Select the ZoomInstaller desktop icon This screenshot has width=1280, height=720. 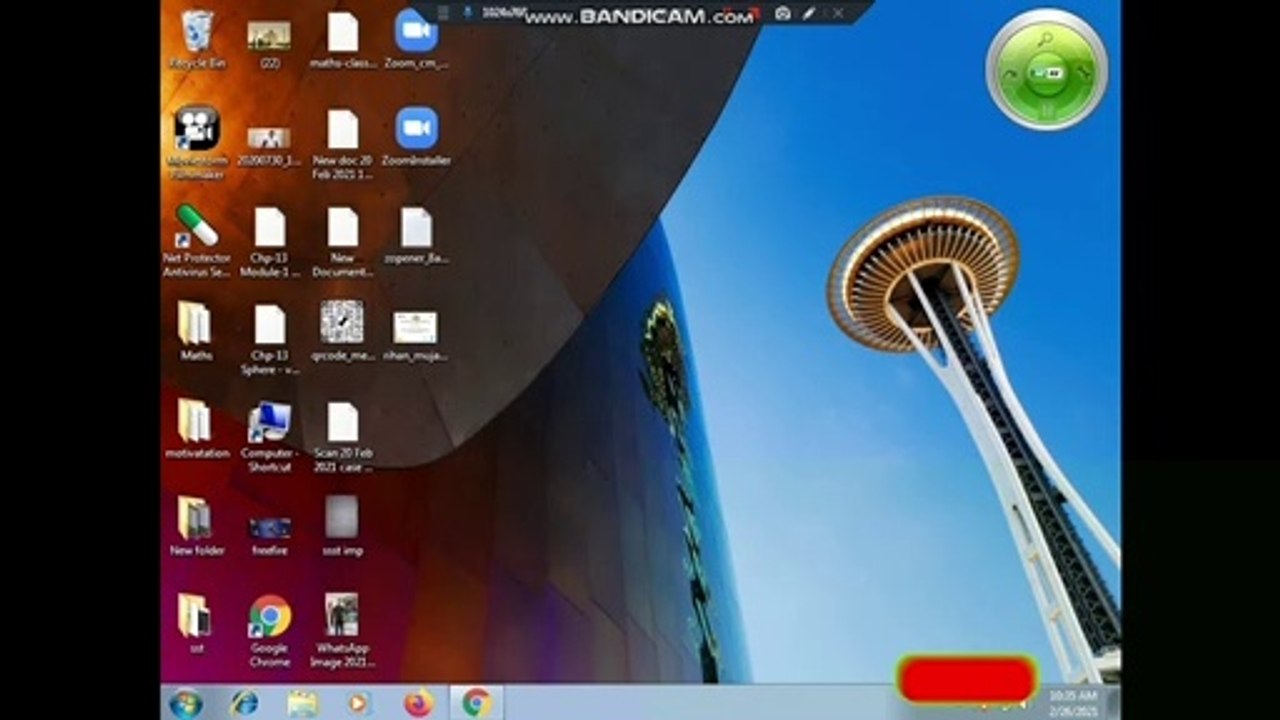[416, 136]
